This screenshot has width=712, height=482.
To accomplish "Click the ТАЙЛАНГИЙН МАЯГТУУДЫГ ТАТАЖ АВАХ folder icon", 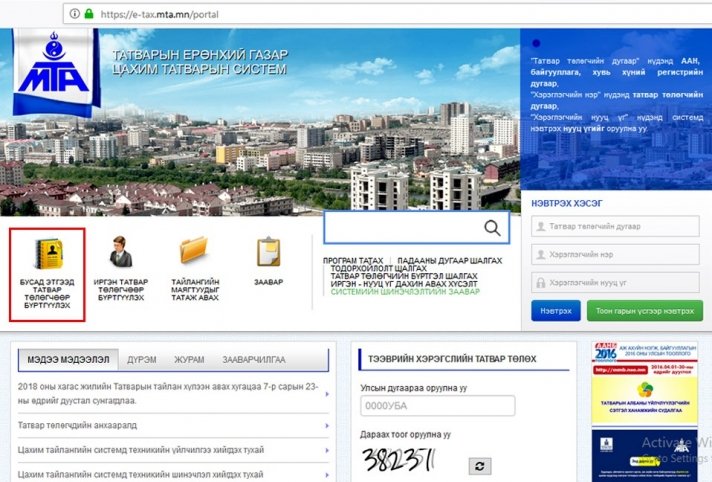I will coord(193,250).
